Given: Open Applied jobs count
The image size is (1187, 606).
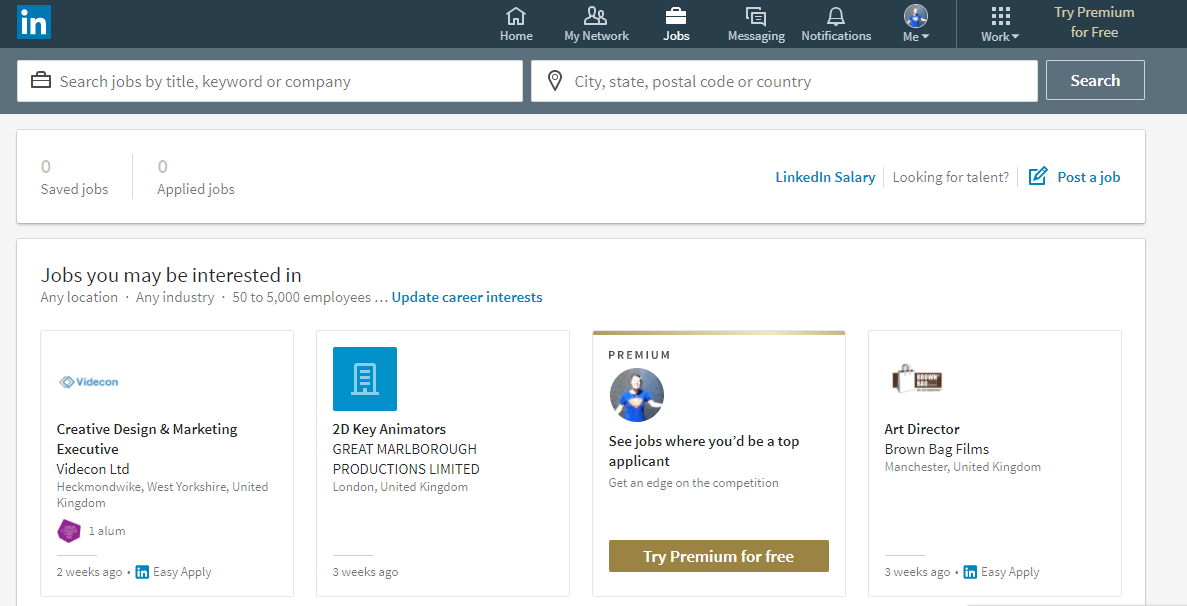Looking at the screenshot, I should coord(195,177).
